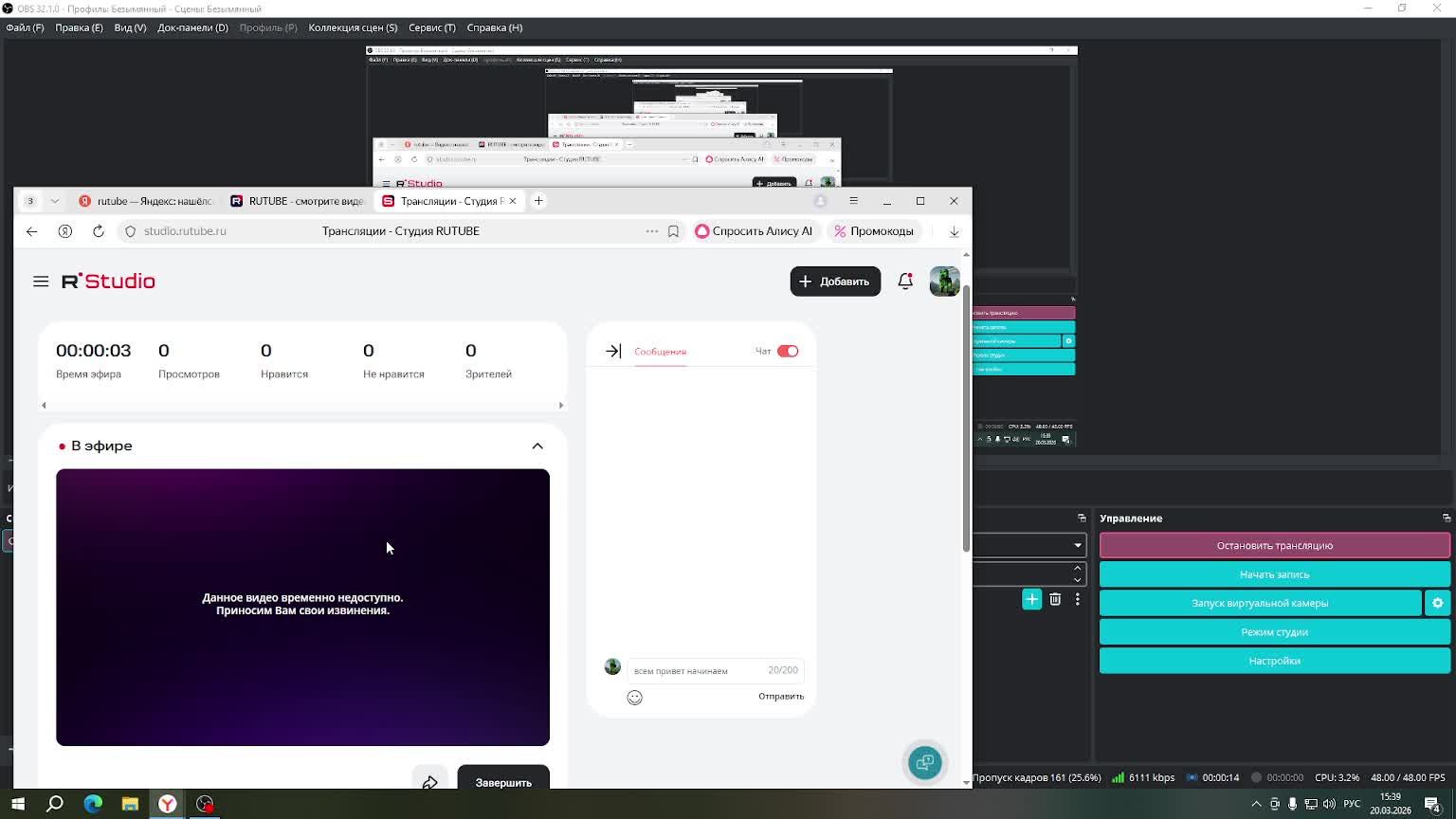Open the Файл menu in OBS
The image size is (1456, 819).
[25, 27]
